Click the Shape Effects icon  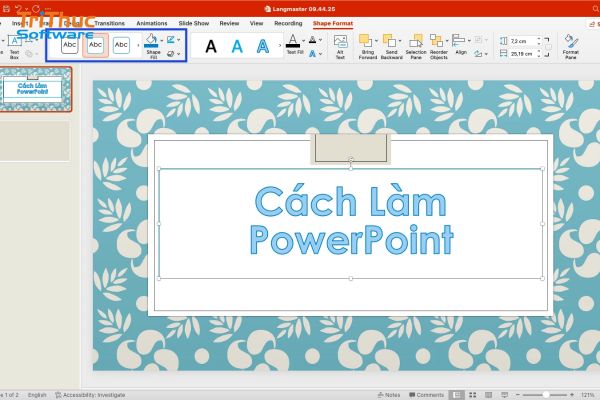coord(171,54)
